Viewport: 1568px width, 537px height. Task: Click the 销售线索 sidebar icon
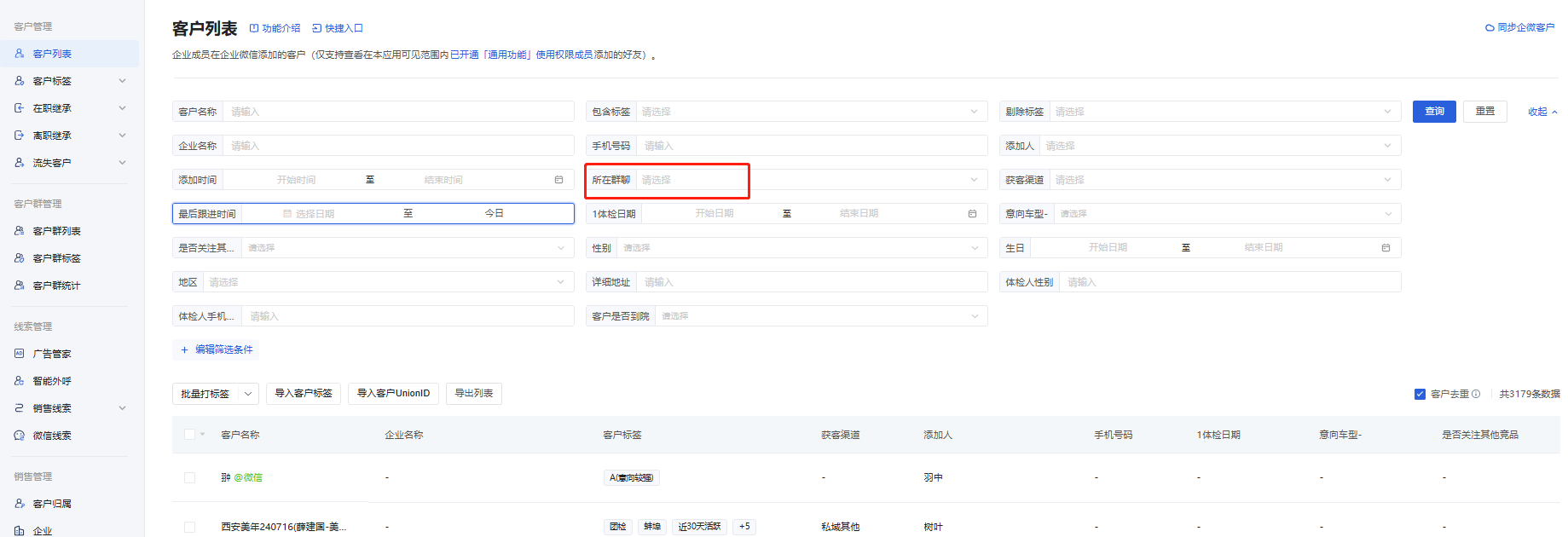click(20, 408)
